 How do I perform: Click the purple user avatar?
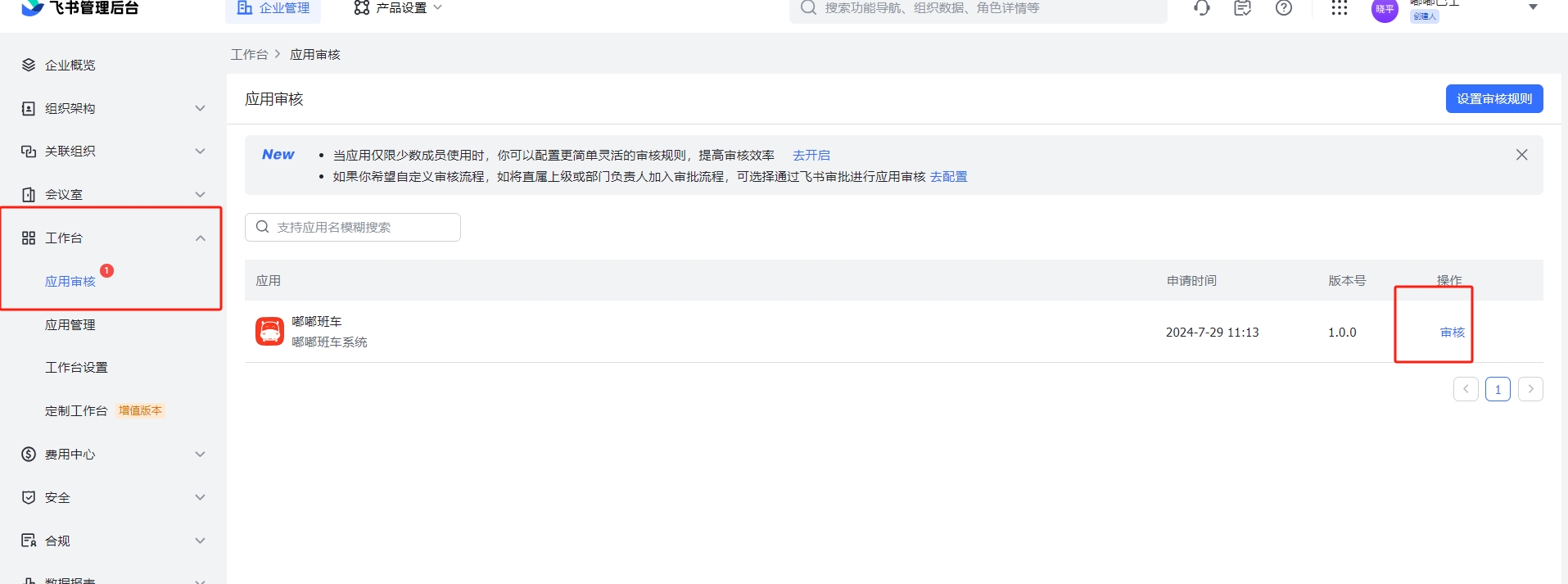pyautogui.click(x=1385, y=10)
